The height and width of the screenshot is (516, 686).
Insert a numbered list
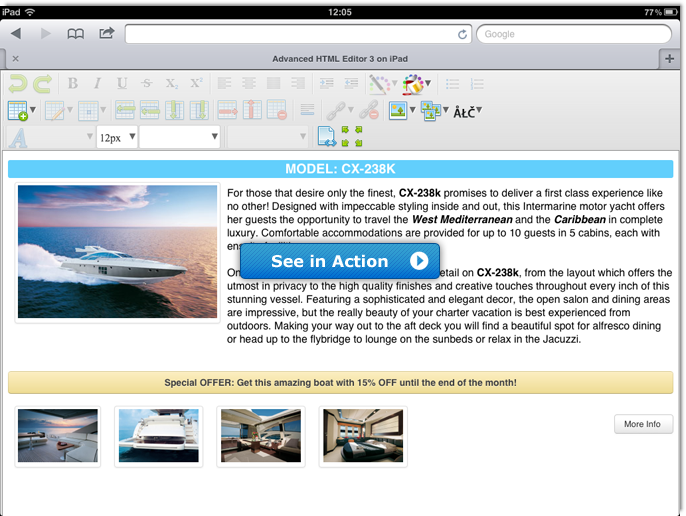point(477,84)
